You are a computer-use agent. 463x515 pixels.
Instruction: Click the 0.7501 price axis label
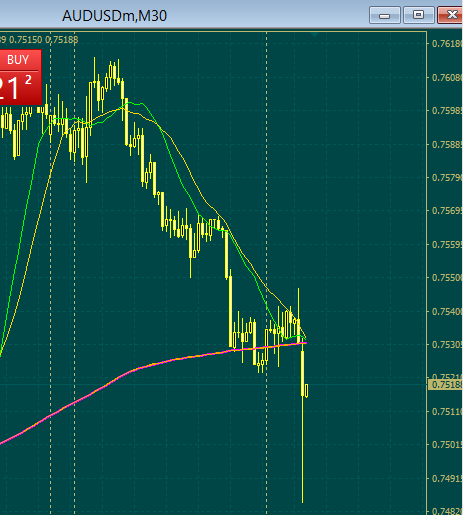point(447,445)
